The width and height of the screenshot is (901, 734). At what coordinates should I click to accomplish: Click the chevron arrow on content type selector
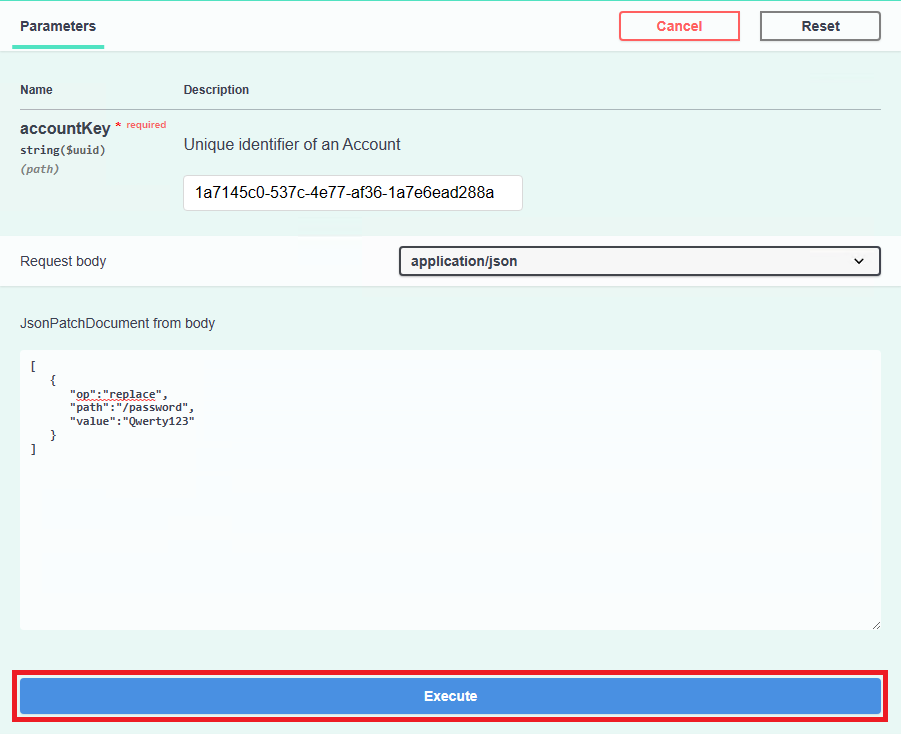click(859, 261)
